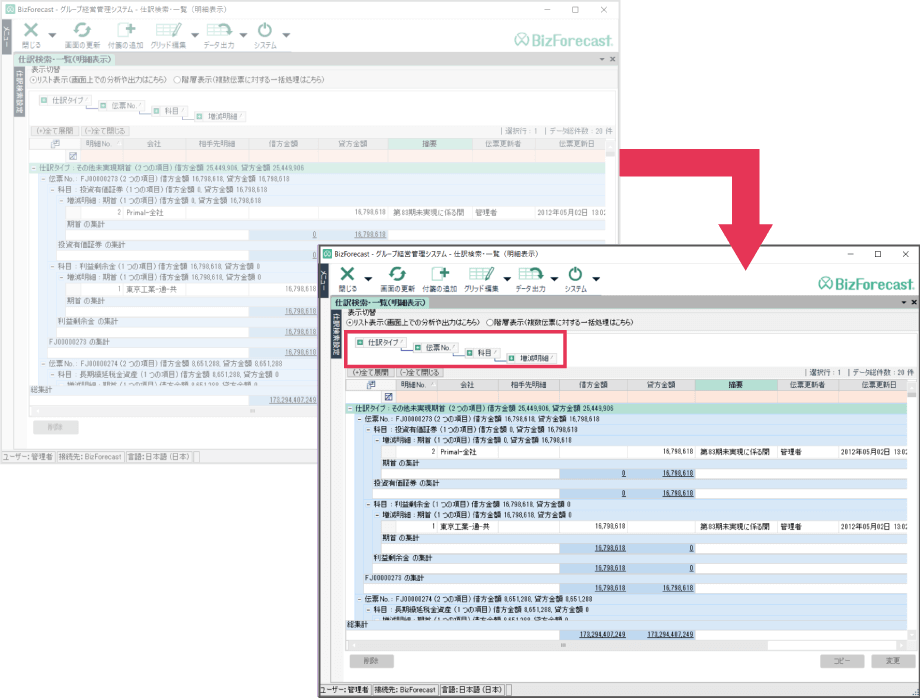Collapse 科目 長期繰延税金資産 group in front window
This screenshot has width=920, height=698.
(368, 610)
